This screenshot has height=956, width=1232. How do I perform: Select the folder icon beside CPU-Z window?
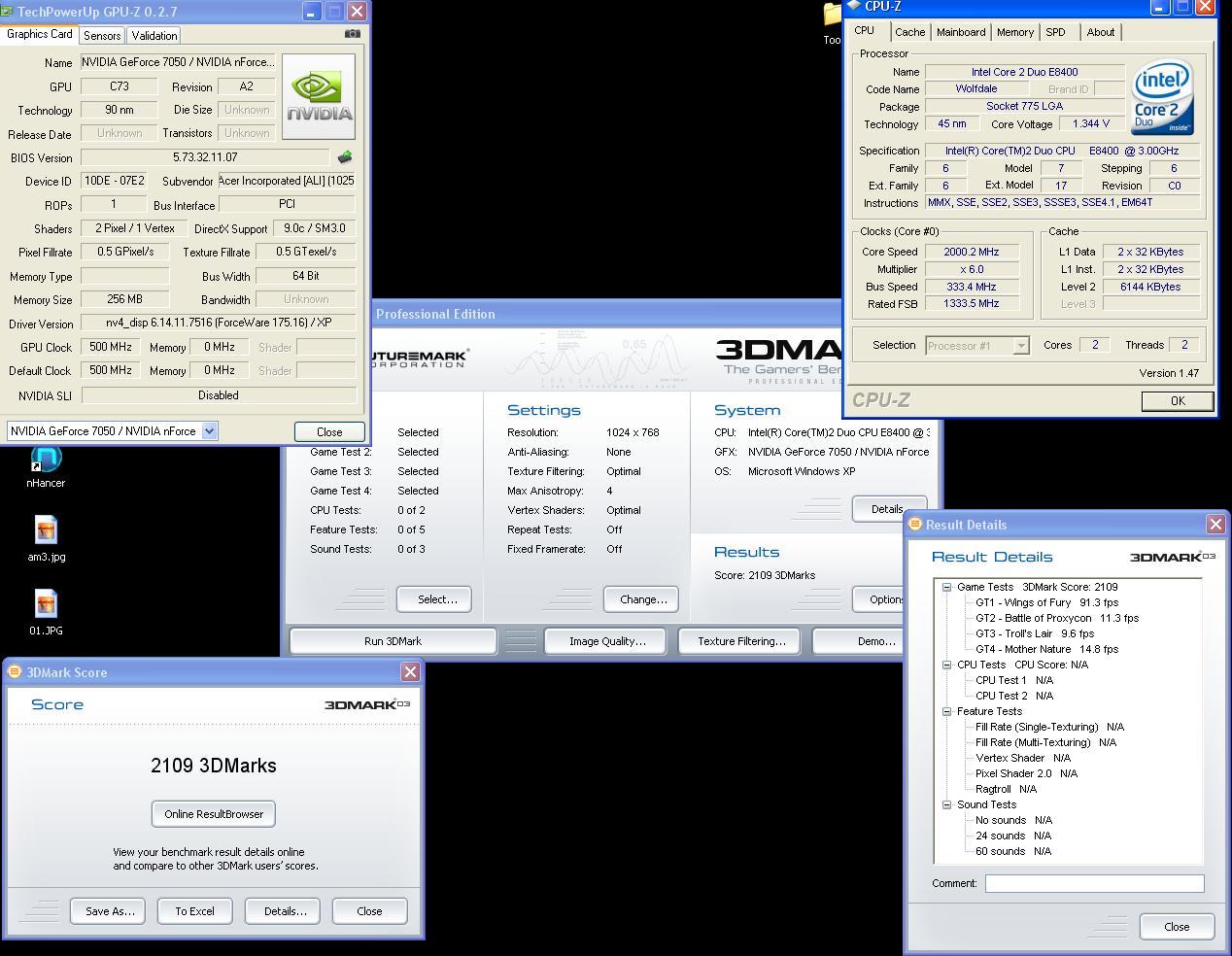coord(832,15)
